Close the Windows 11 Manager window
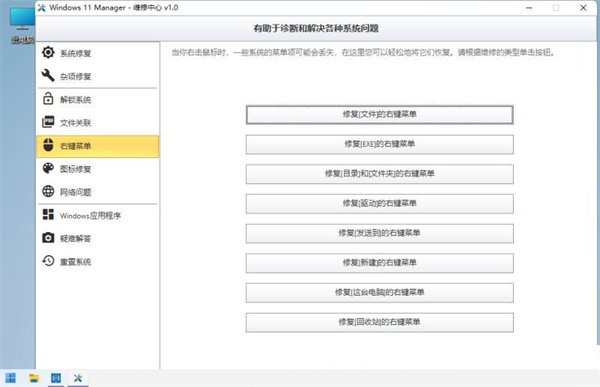The height and width of the screenshot is (387, 600). click(x=583, y=8)
